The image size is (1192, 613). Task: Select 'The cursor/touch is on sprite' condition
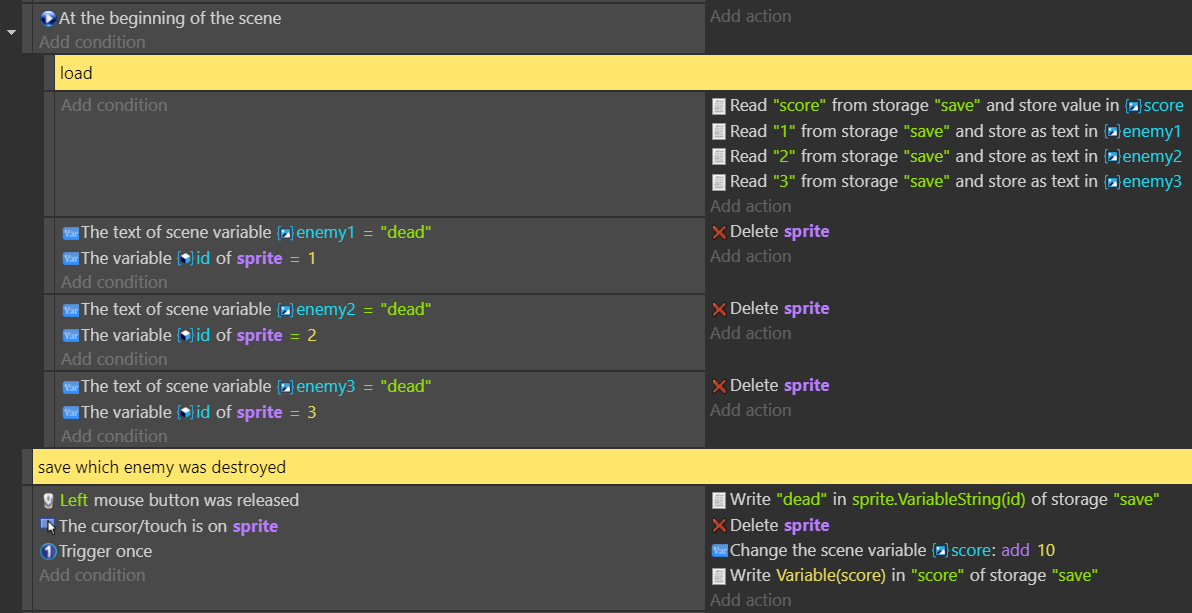168,526
